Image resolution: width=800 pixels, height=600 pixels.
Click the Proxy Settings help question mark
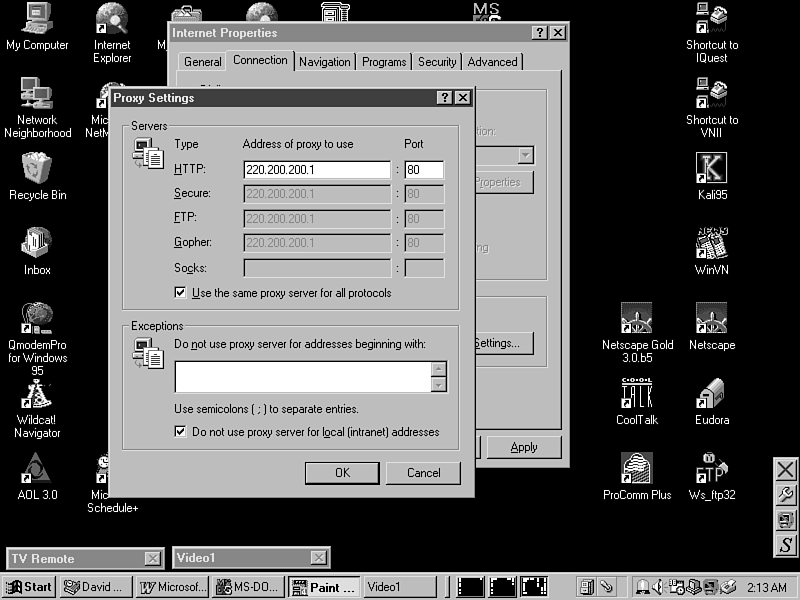tap(444, 97)
